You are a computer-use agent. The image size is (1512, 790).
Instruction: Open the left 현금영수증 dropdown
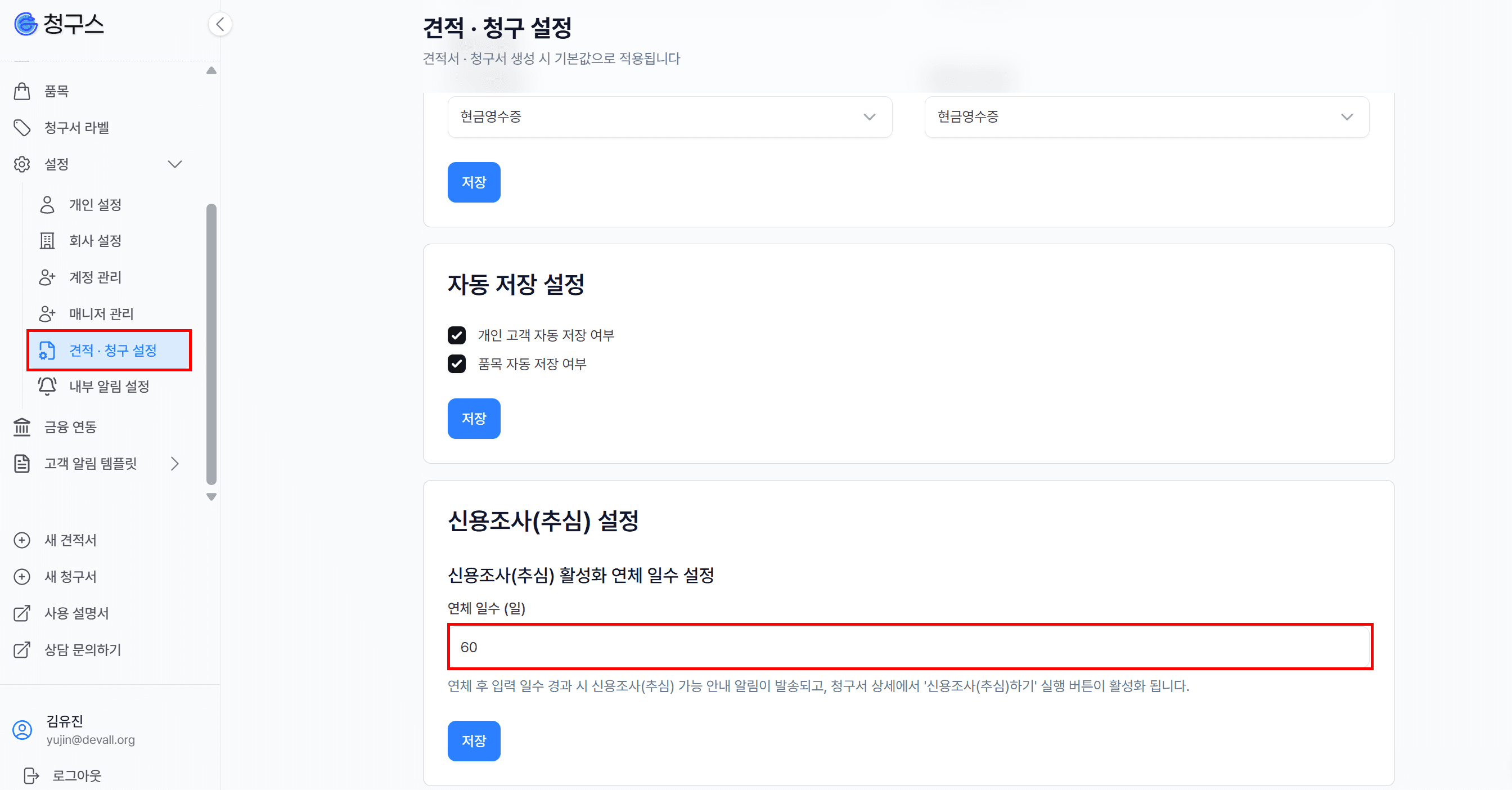point(669,117)
